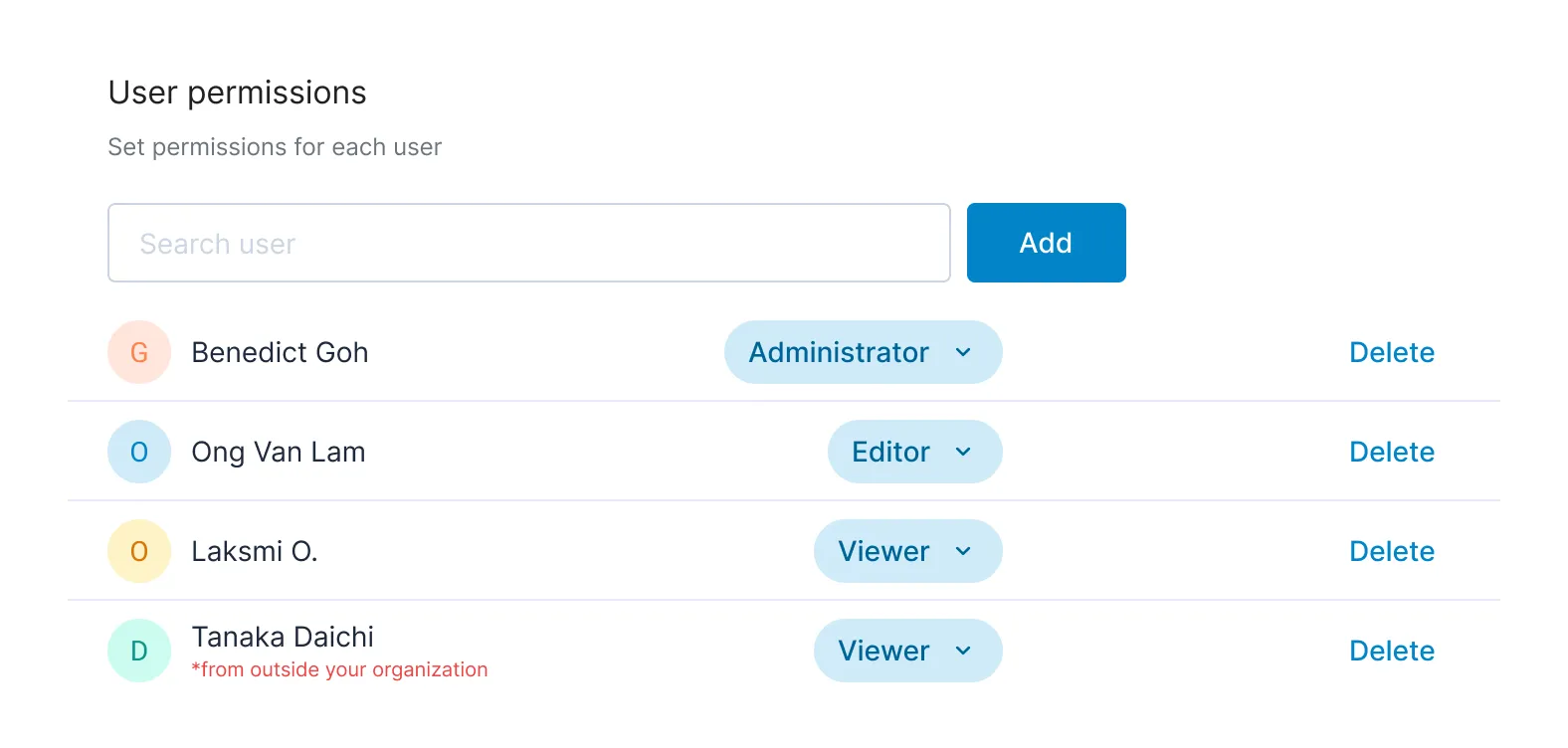Viewport: 1568px width, 748px height.
Task: Select the name Tanaka Daichi
Action: (x=283, y=637)
